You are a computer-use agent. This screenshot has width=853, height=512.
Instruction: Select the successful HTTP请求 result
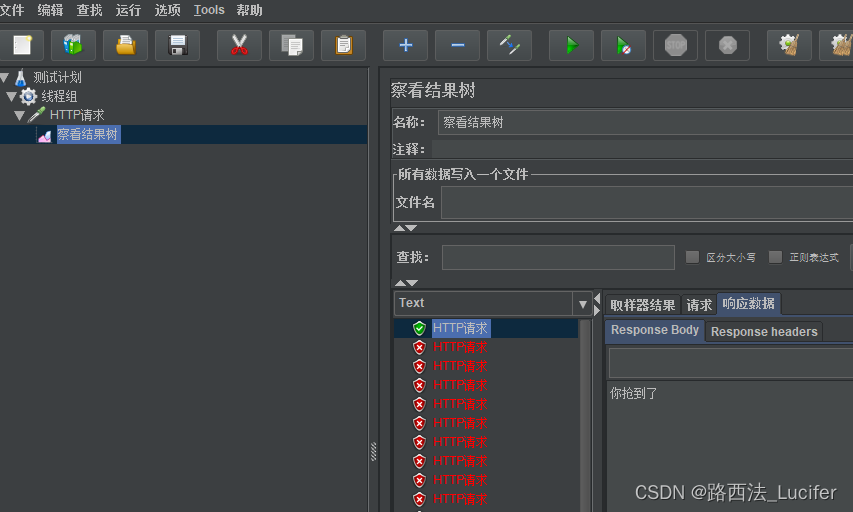pyautogui.click(x=461, y=328)
